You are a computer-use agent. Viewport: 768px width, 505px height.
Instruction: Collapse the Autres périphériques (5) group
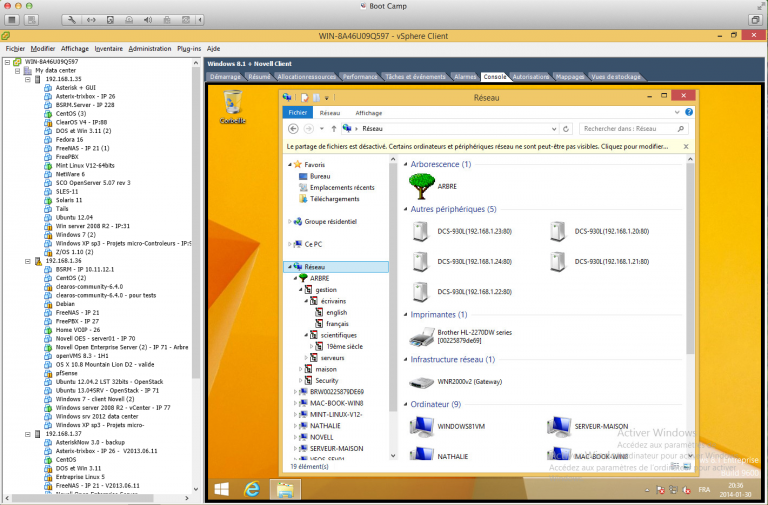coord(406,209)
